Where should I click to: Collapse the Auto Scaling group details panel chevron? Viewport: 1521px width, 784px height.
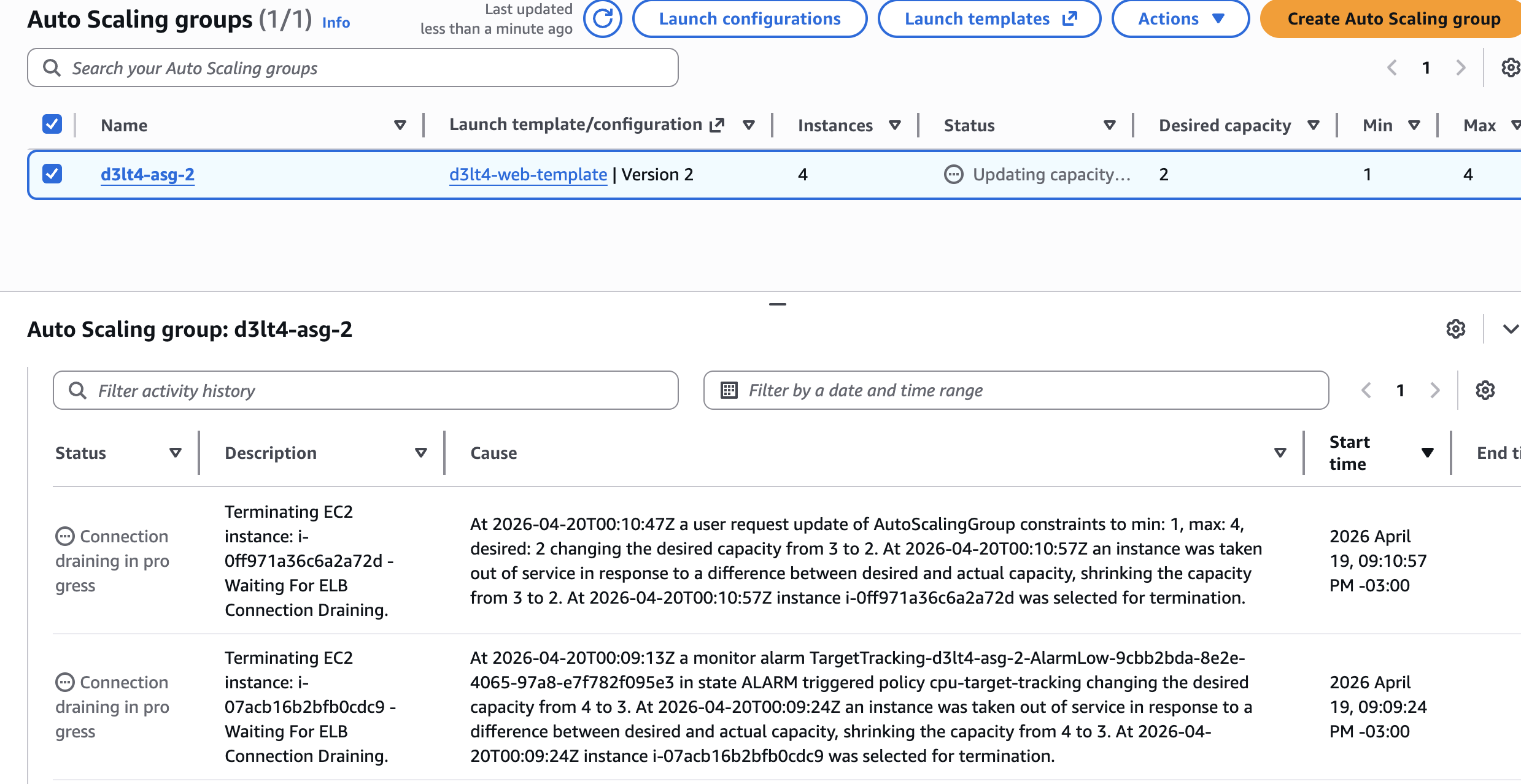(x=1510, y=329)
